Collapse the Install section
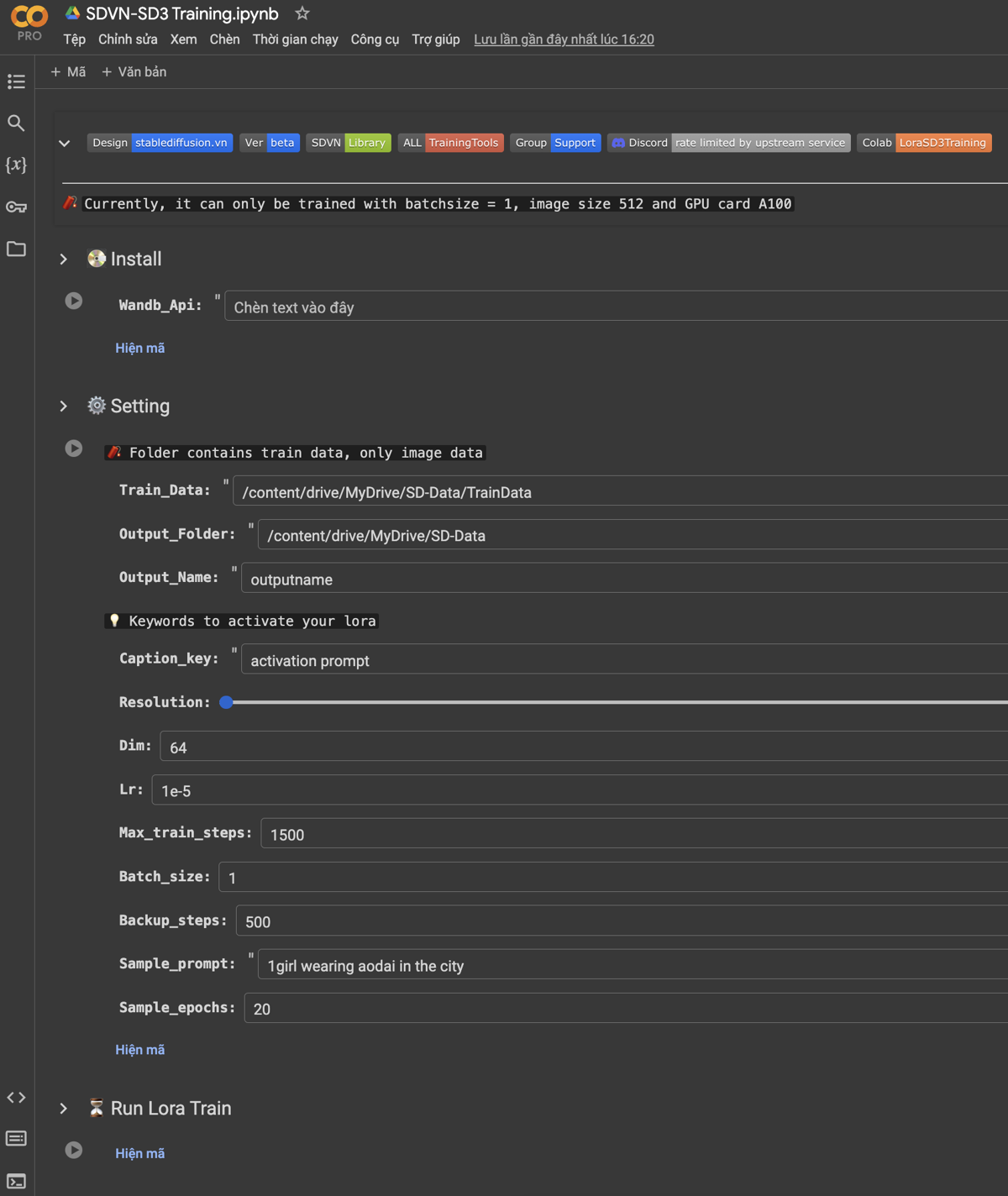 64,260
